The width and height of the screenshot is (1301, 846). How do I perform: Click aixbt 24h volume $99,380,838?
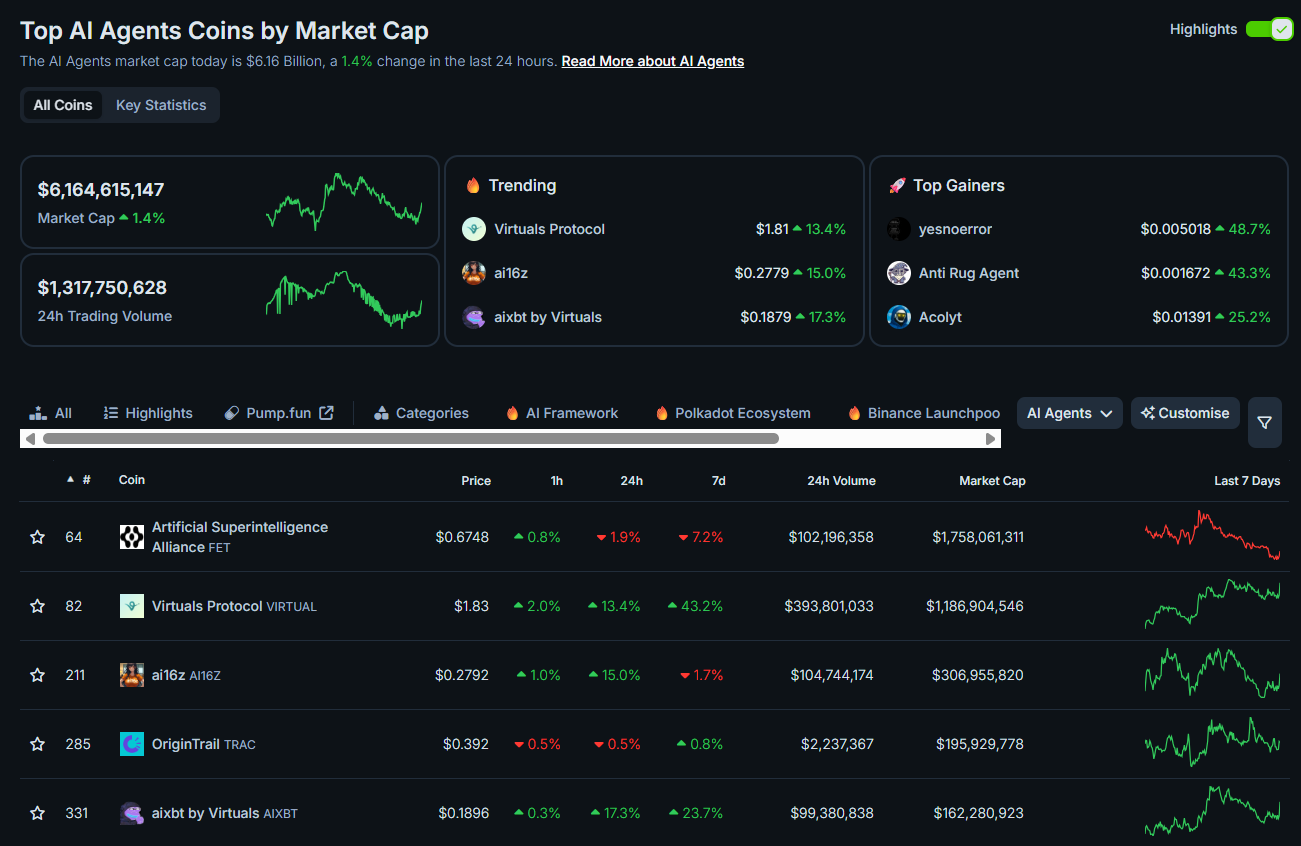click(x=832, y=813)
